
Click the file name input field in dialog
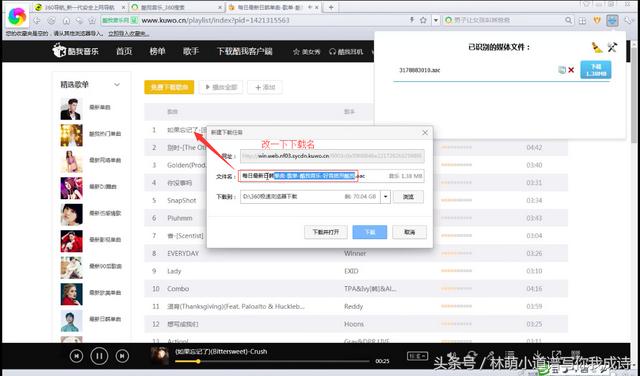pyautogui.click(x=331, y=176)
